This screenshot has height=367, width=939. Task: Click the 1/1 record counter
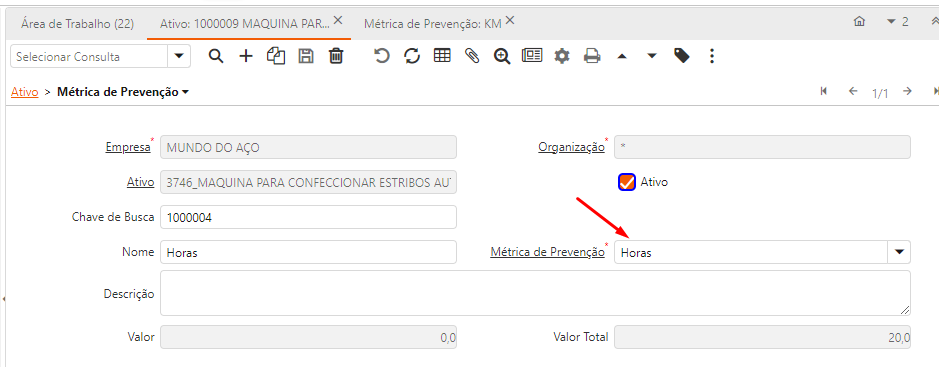pos(880,93)
